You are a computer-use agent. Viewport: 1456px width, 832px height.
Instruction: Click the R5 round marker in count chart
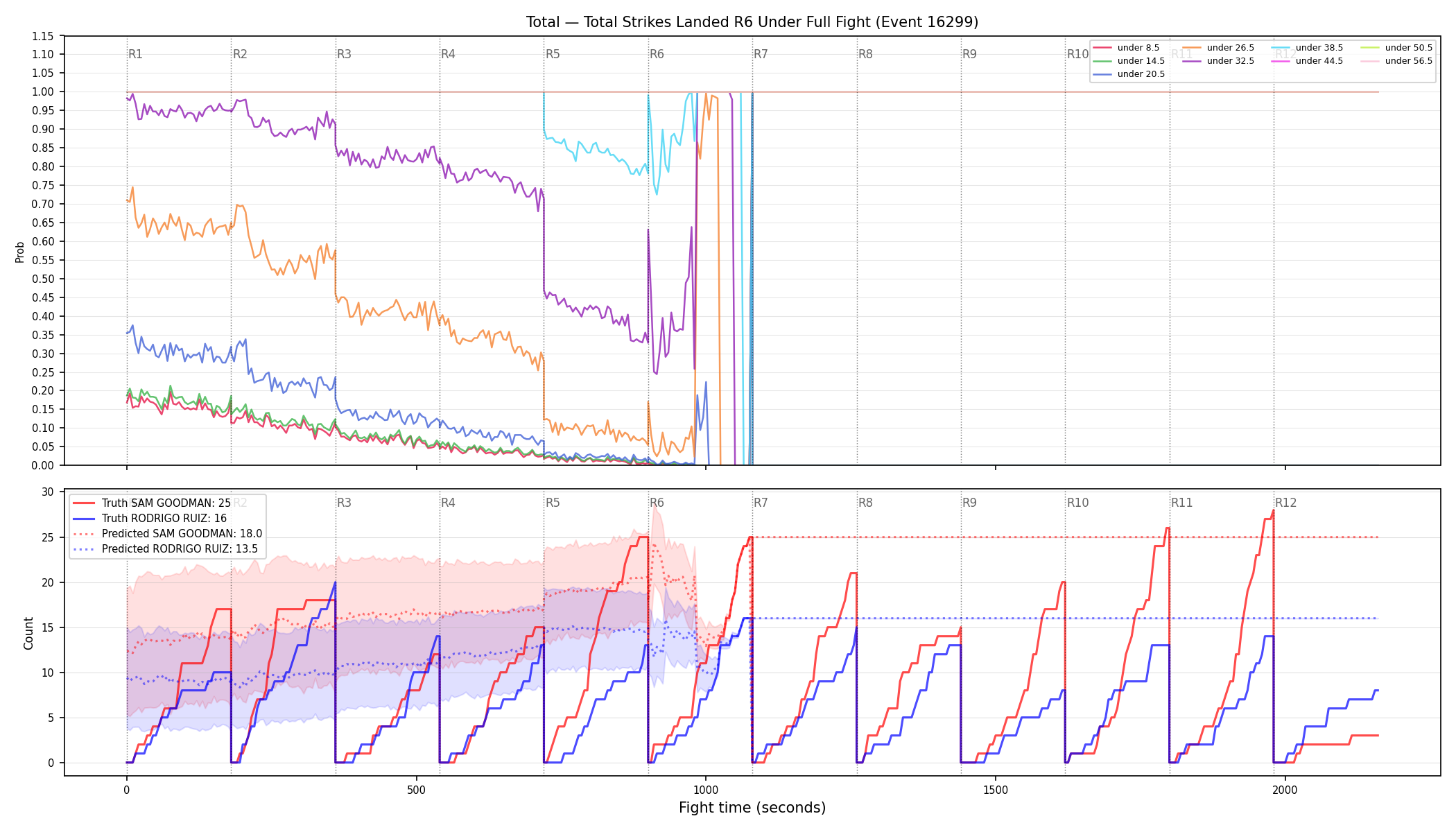tap(553, 503)
